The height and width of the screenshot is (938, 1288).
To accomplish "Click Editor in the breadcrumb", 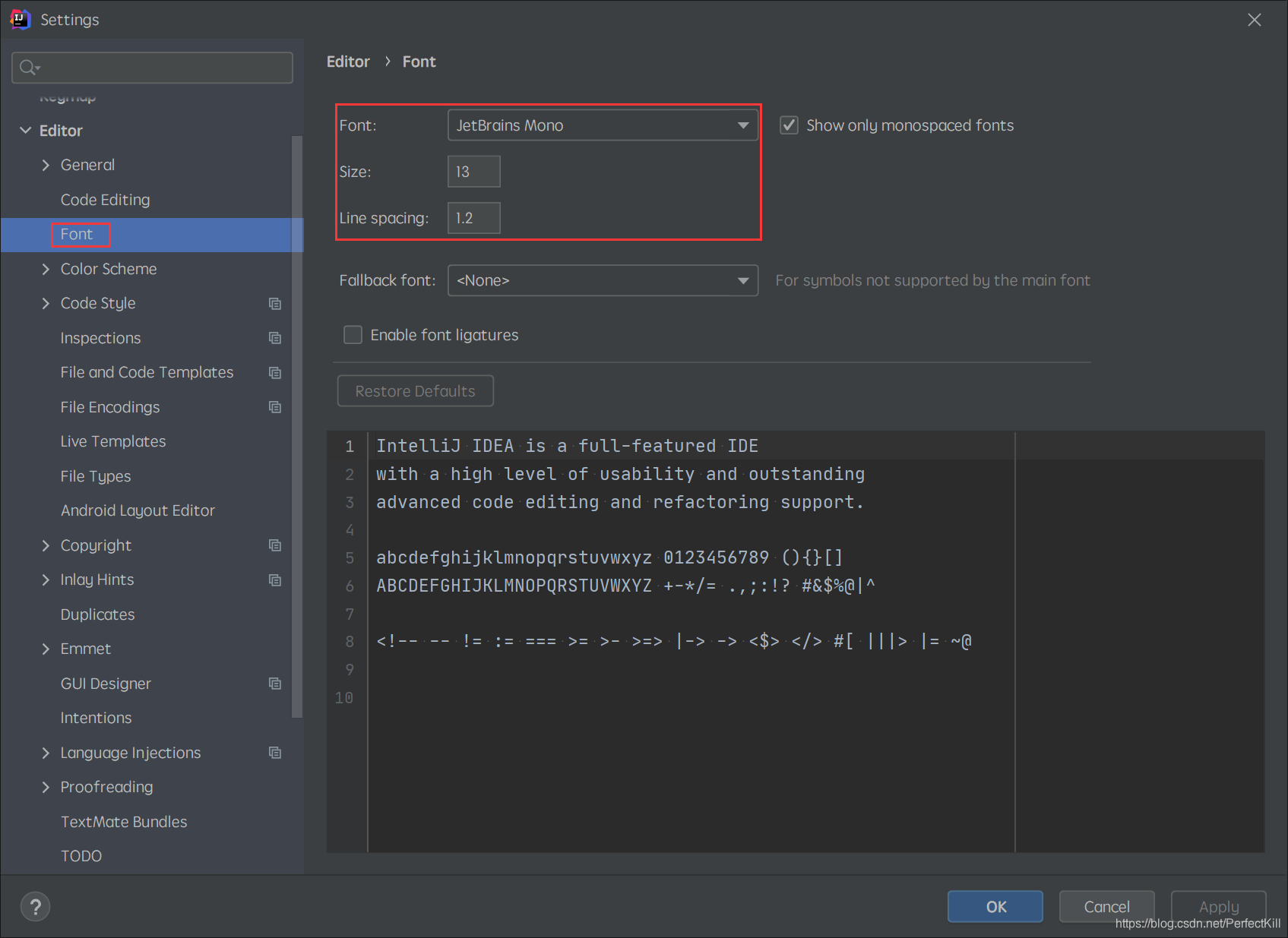I will coord(348,62).
